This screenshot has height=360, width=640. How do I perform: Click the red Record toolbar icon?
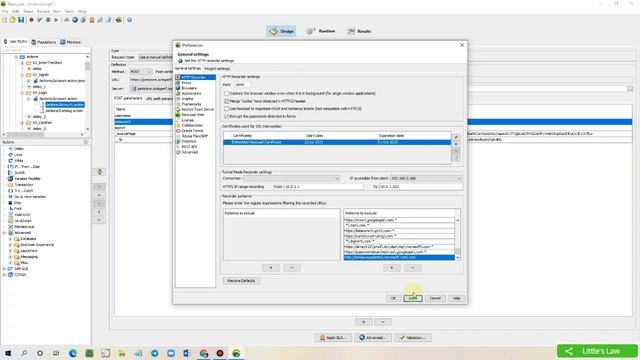31,20
